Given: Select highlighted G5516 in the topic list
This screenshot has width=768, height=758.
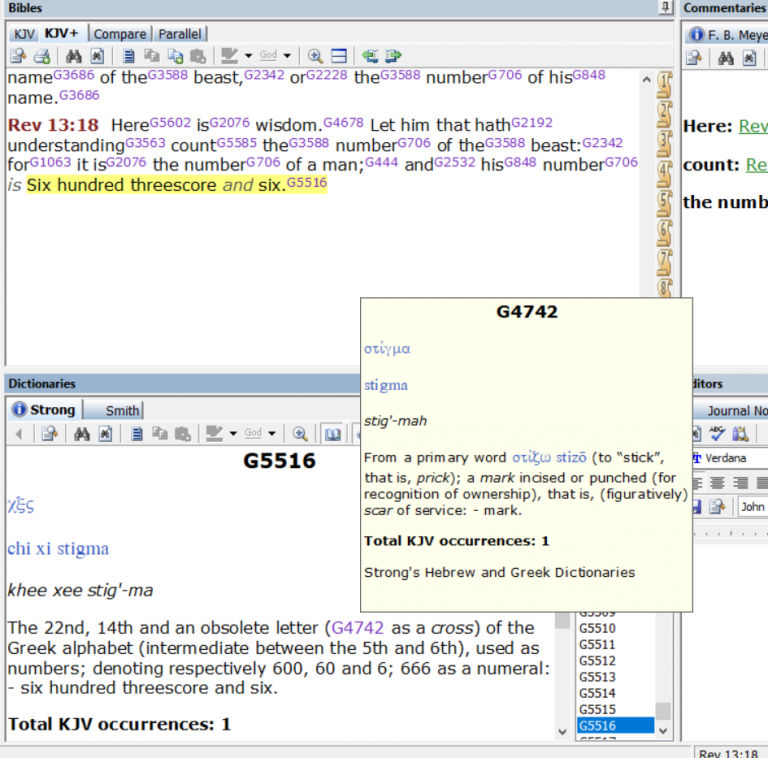Looking at the screenshot, I should pos(616,725).
